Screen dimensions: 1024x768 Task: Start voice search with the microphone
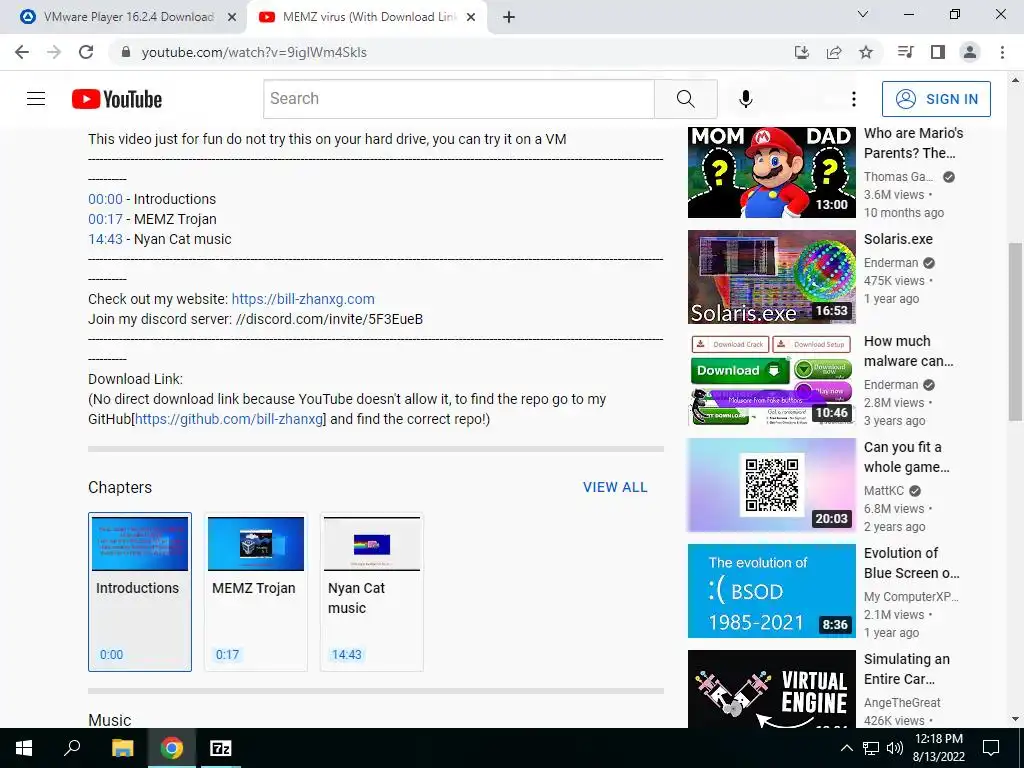pyautogui.click(x=746, y=99)
